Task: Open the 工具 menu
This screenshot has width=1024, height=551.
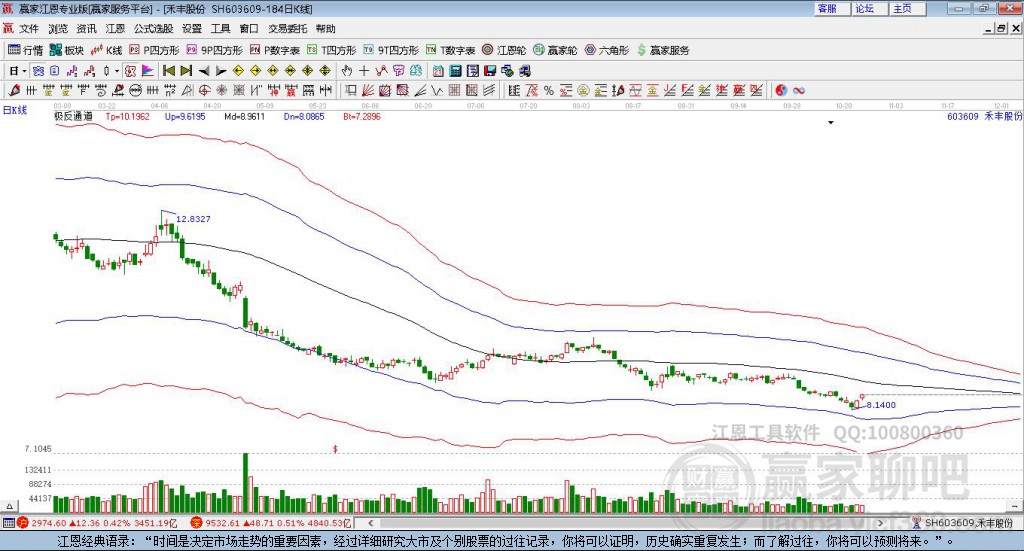Action: pos(221,29)
